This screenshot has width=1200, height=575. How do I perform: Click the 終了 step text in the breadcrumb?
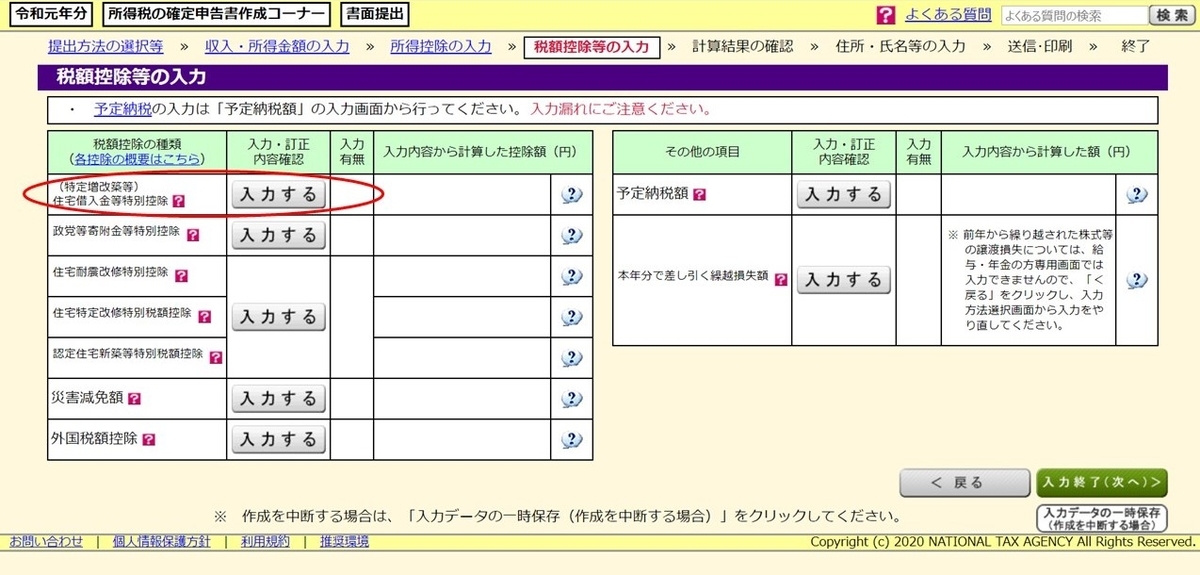coord(1136,46)
